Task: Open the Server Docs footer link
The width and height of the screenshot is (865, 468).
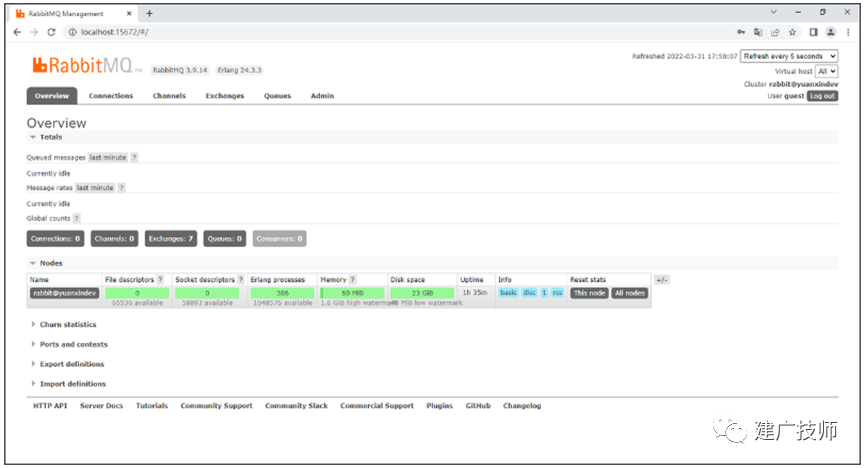Action: [102, 406]
